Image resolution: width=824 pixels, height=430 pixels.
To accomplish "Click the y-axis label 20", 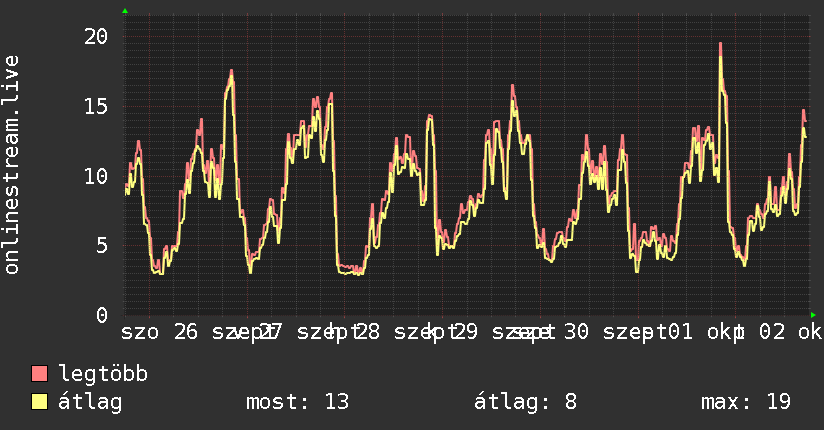I will [x=96, y=36].
